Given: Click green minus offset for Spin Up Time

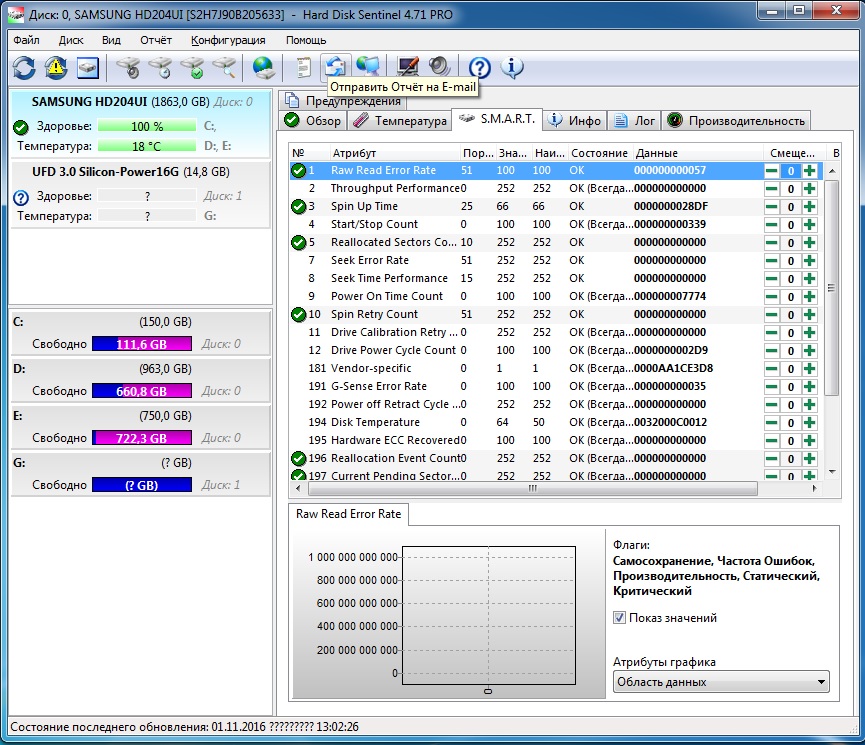Looking at the screenshot, I should (771, 207).
